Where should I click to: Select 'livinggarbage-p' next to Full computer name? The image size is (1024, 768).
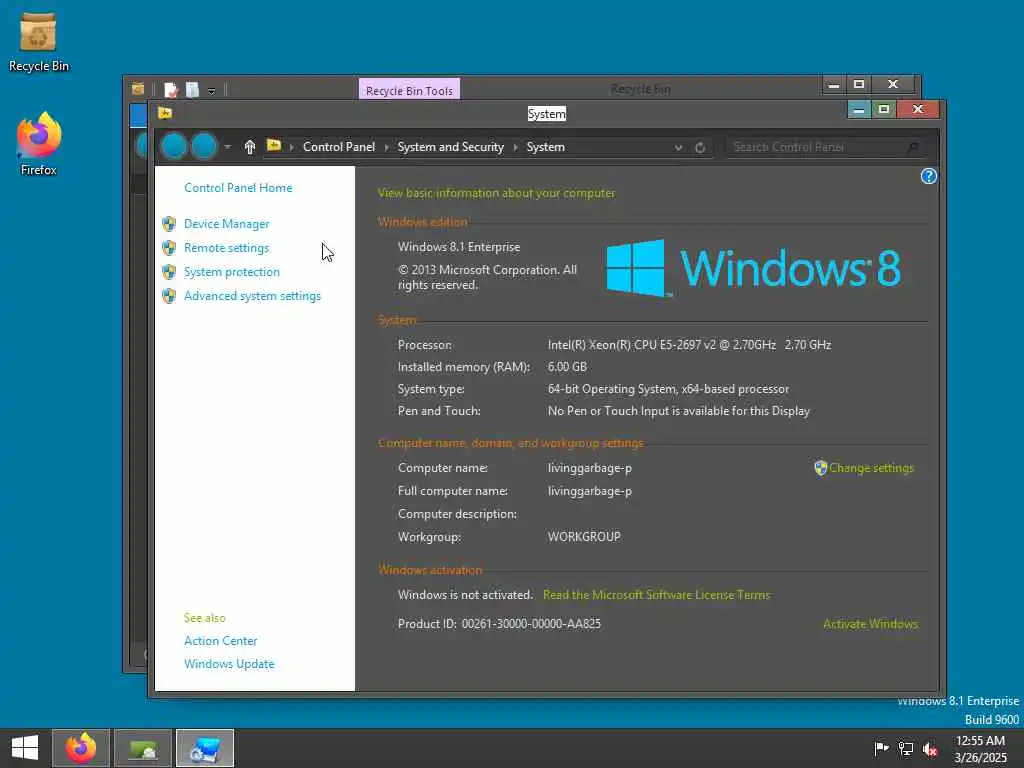590,490
